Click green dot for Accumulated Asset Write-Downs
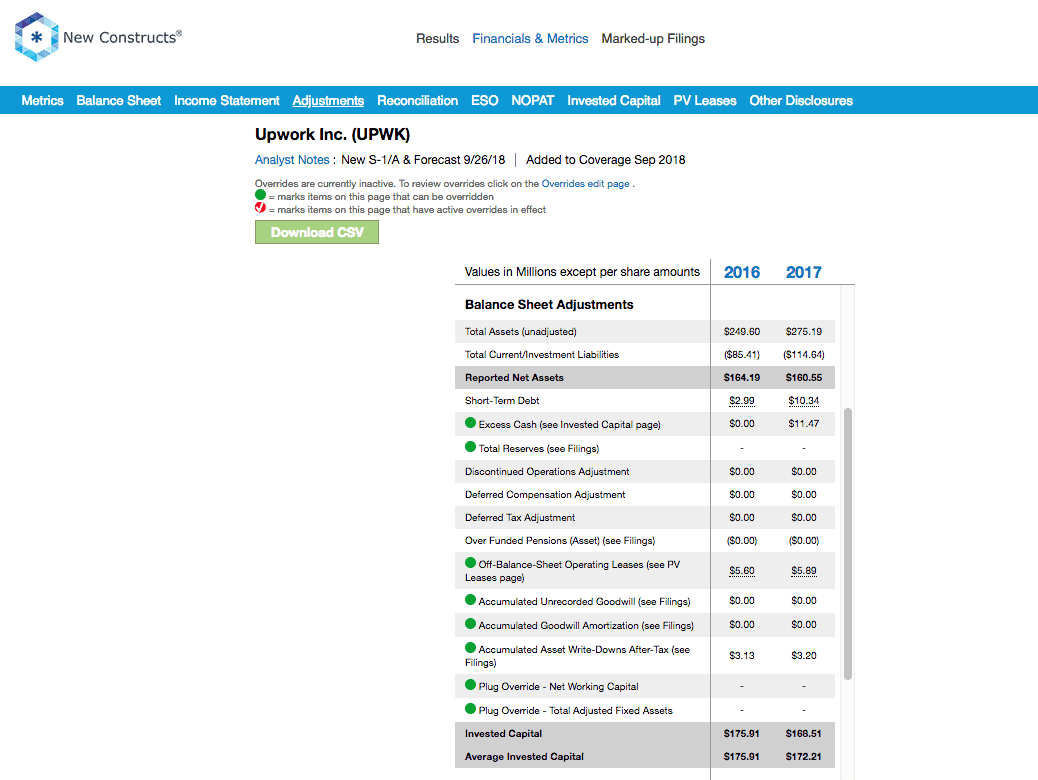The width and height of the screenshot is (1038, 780). pyautogui.click(x=471, y=648)
